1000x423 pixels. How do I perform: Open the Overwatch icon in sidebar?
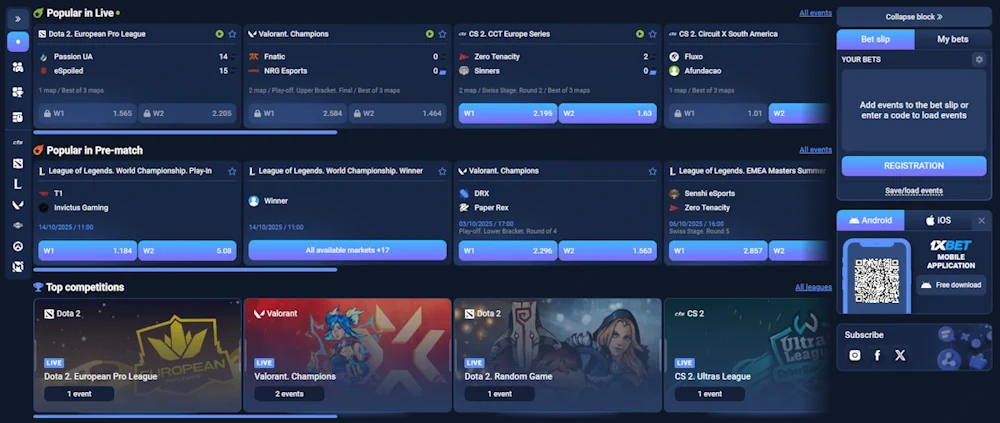[18, 246]
